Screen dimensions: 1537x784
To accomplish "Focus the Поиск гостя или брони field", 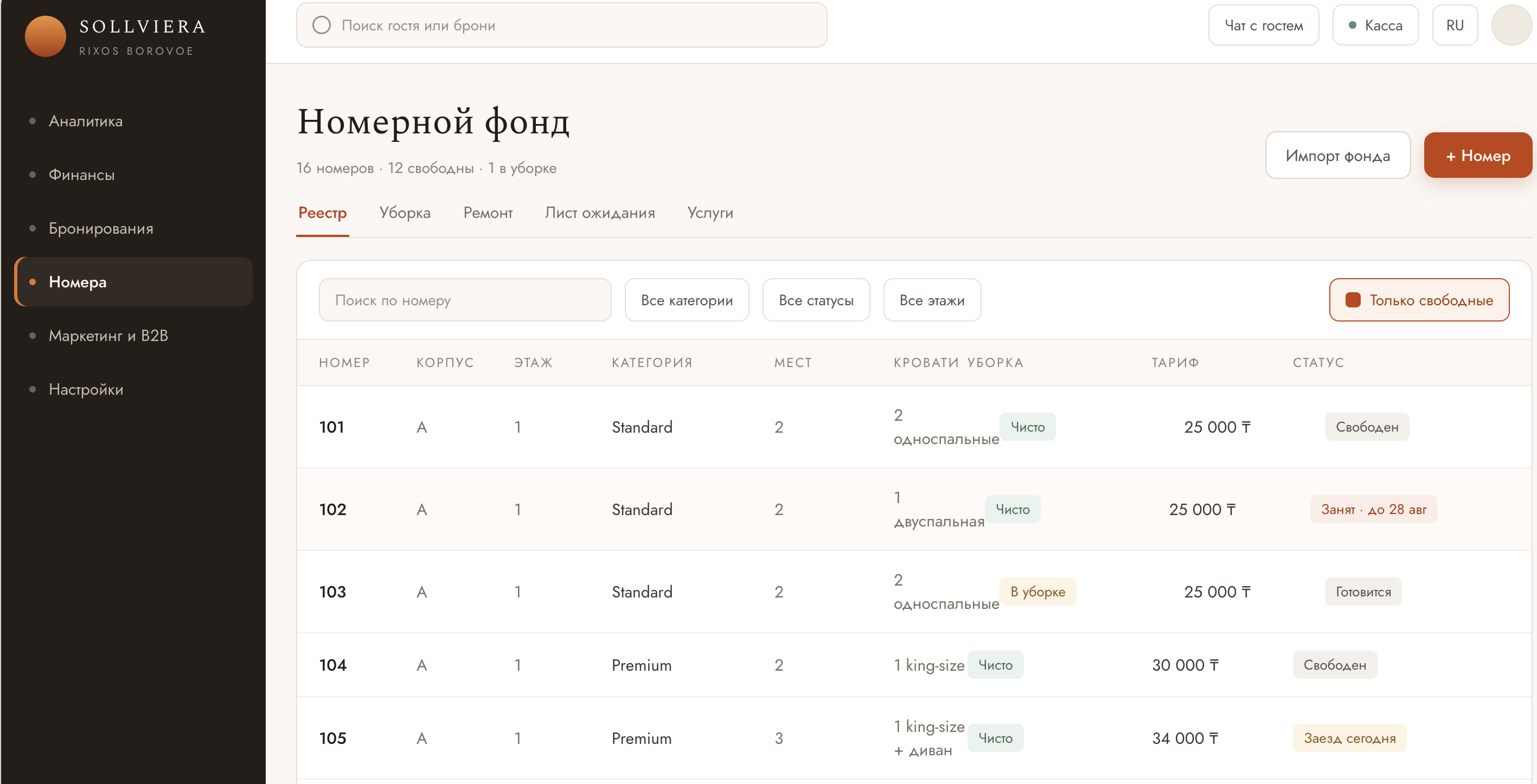I will 561,25.
